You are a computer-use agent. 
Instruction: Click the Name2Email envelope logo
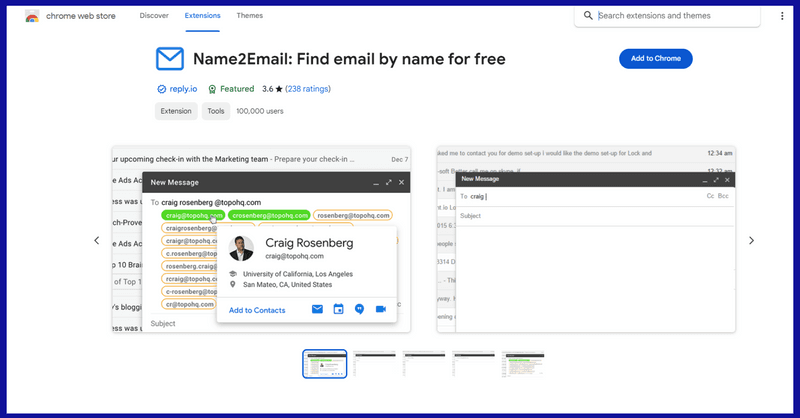coord(170,59)
